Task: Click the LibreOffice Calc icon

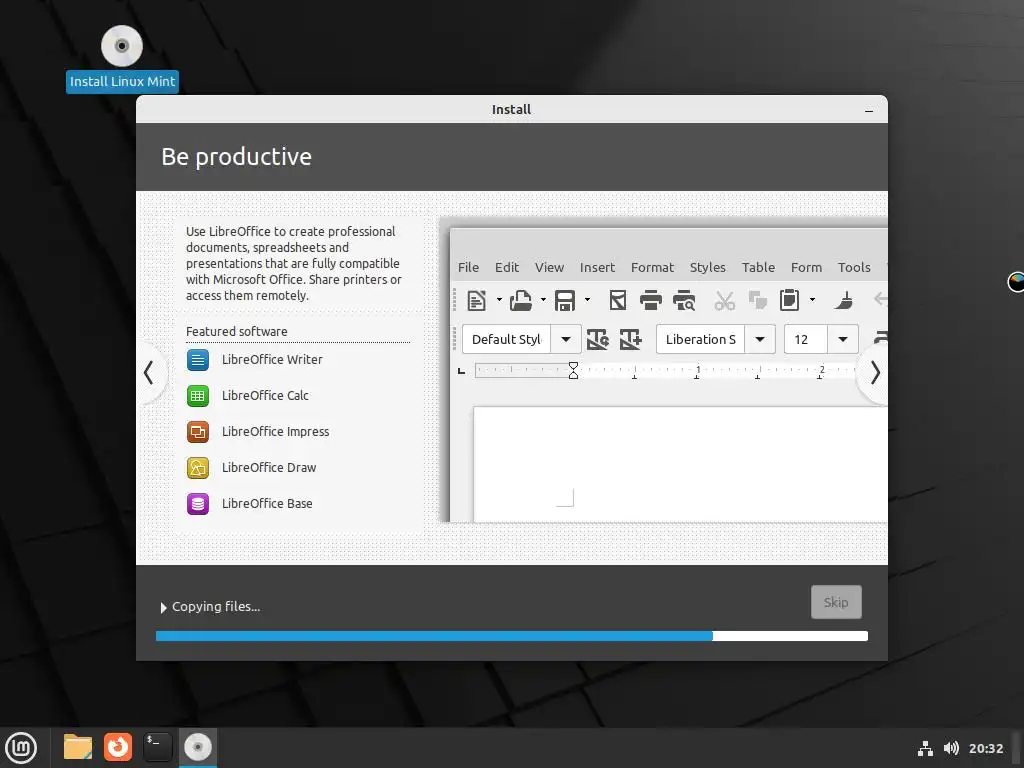Action: click(x=198, y=396)
